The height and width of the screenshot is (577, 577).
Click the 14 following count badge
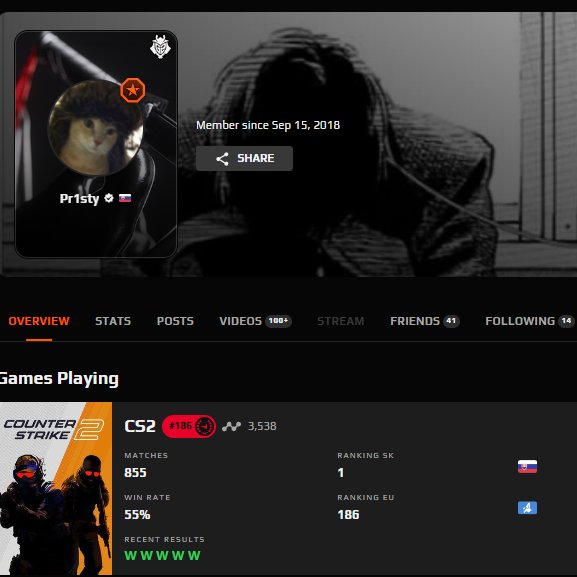point(566,321)
